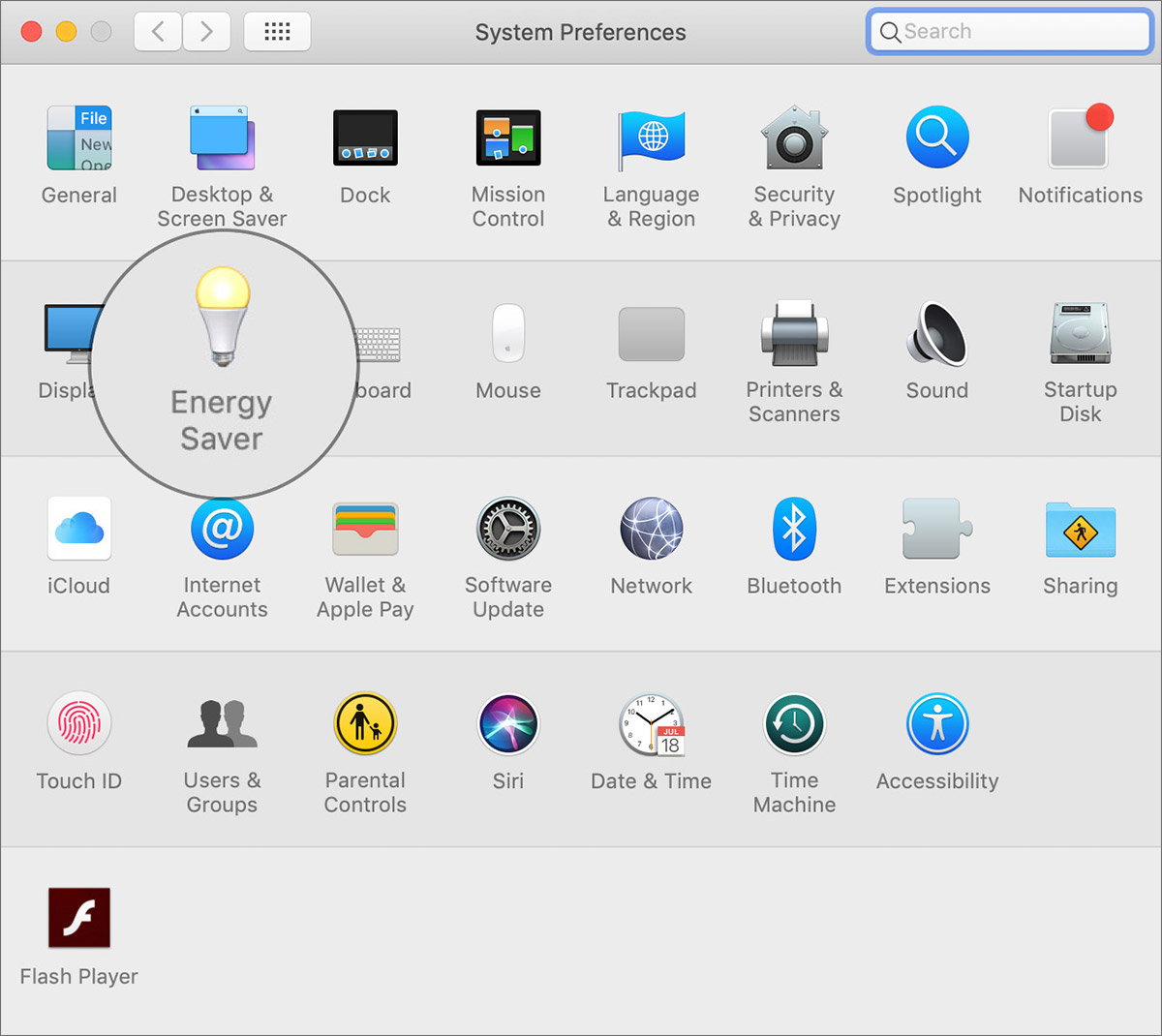
Task: Click the forward navigation arrow
Action: click(205, 32)
